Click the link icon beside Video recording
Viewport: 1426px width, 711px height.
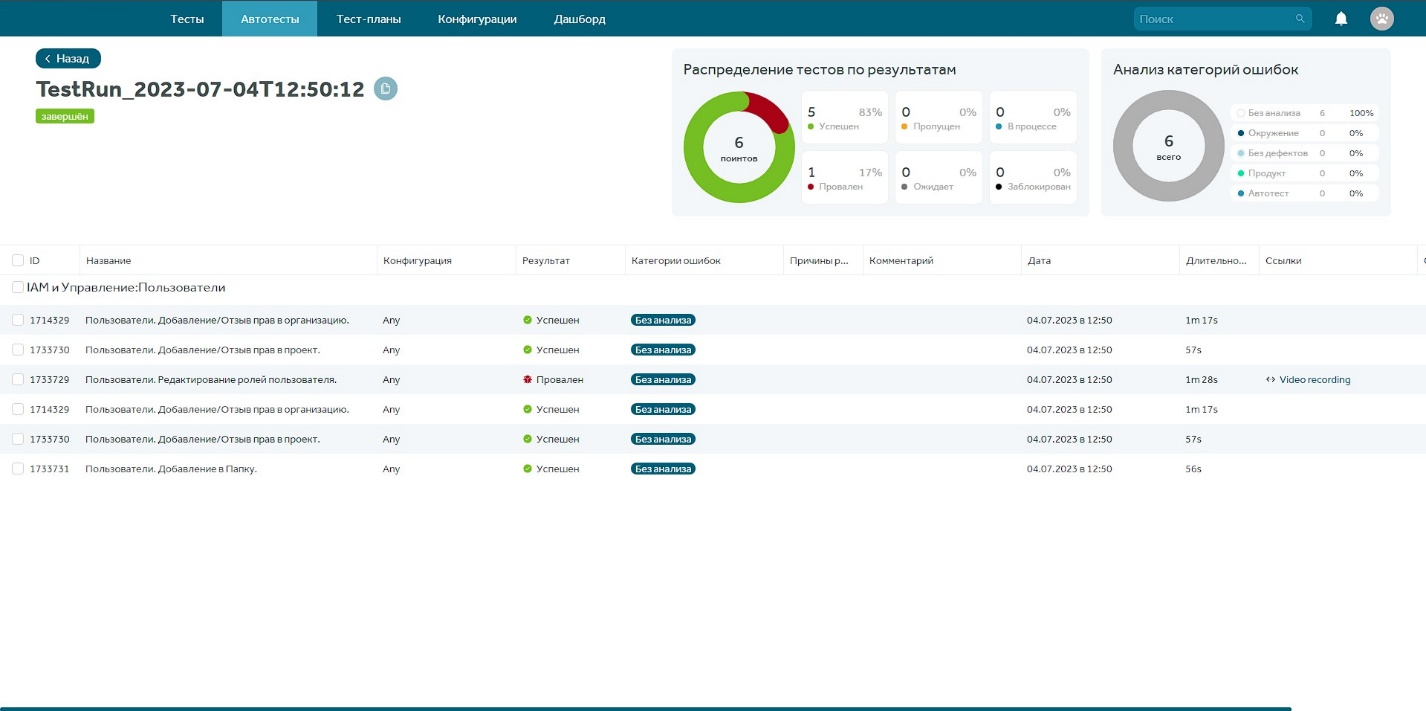[x=1270, y=380]
